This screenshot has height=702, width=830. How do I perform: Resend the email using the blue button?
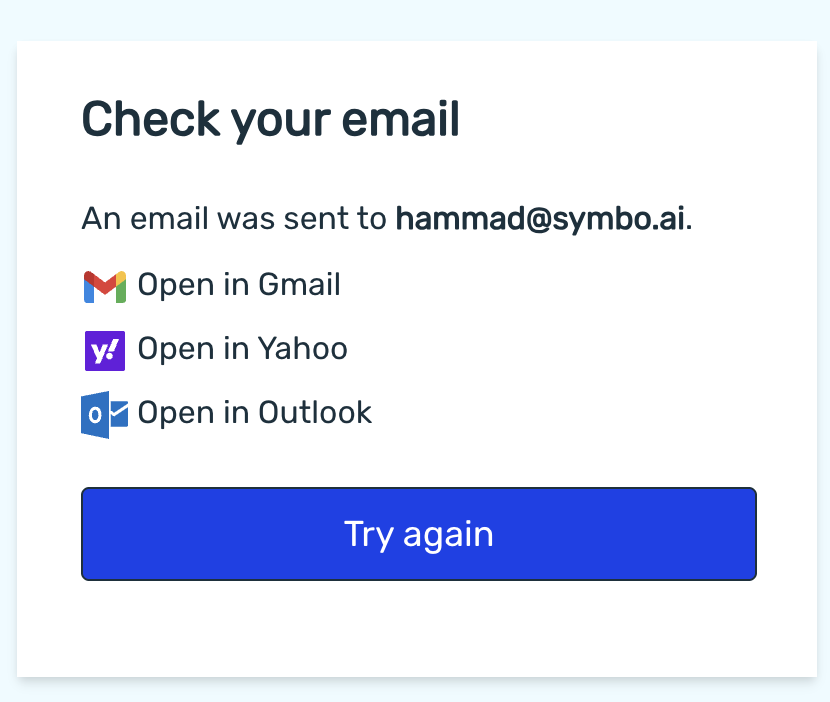coord(419,534)
